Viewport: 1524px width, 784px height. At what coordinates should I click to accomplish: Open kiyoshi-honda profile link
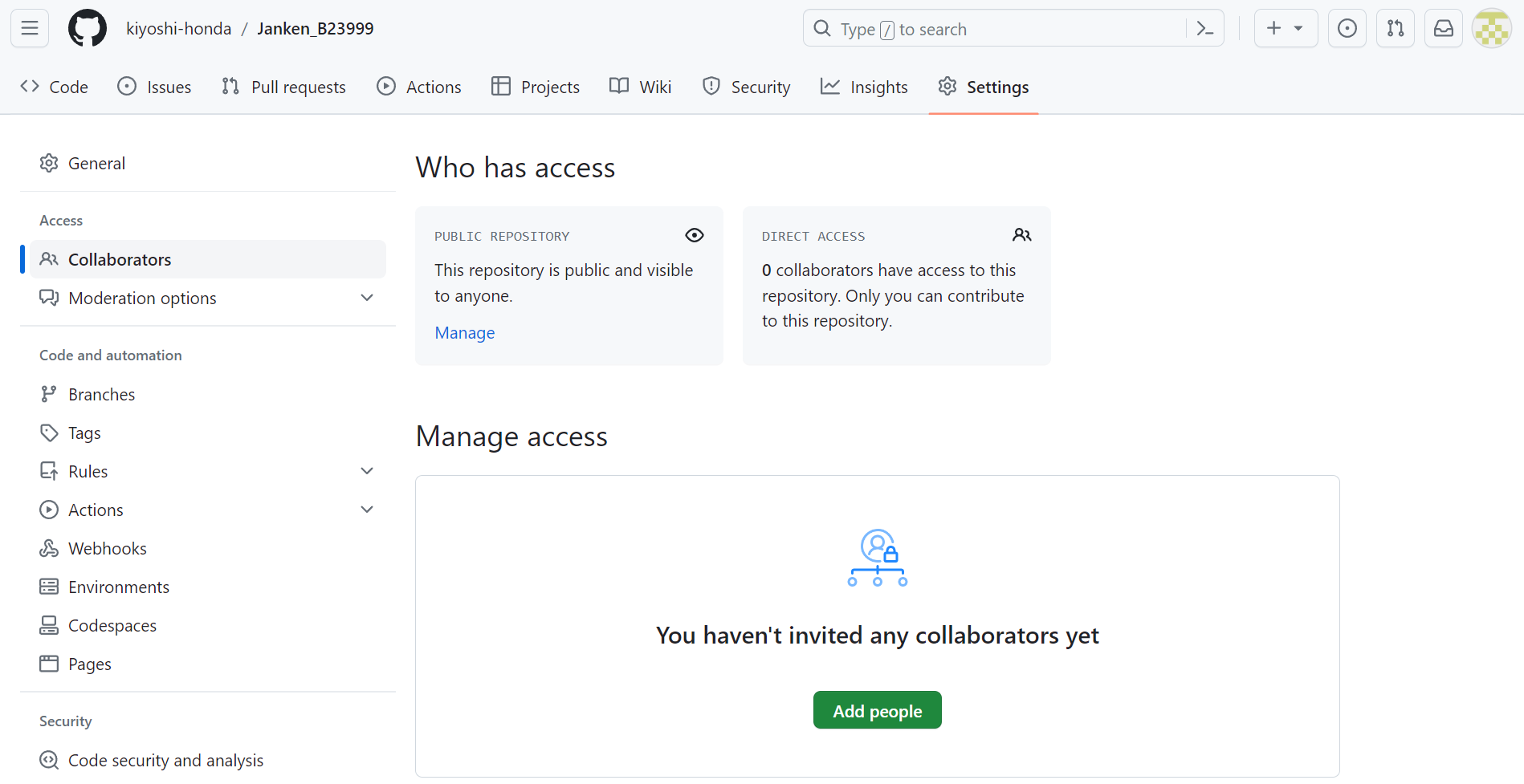pyautogui.click(x=178, y=29)
